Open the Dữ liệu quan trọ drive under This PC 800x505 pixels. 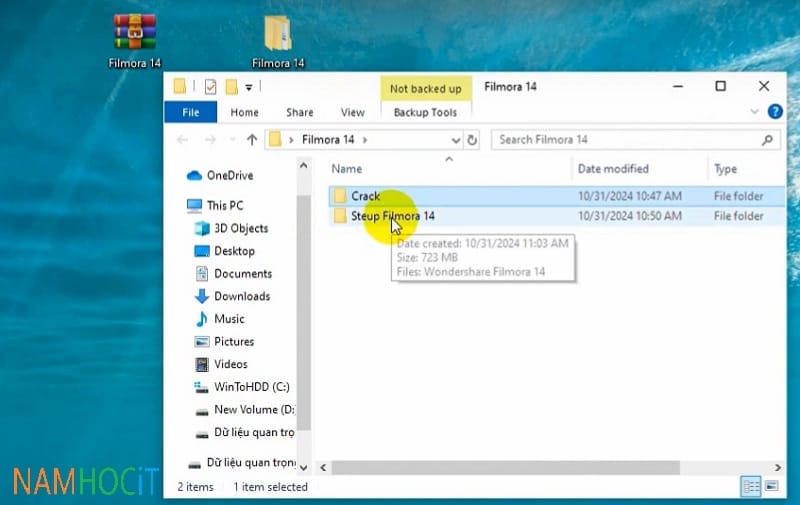click(x=245, y=433)
